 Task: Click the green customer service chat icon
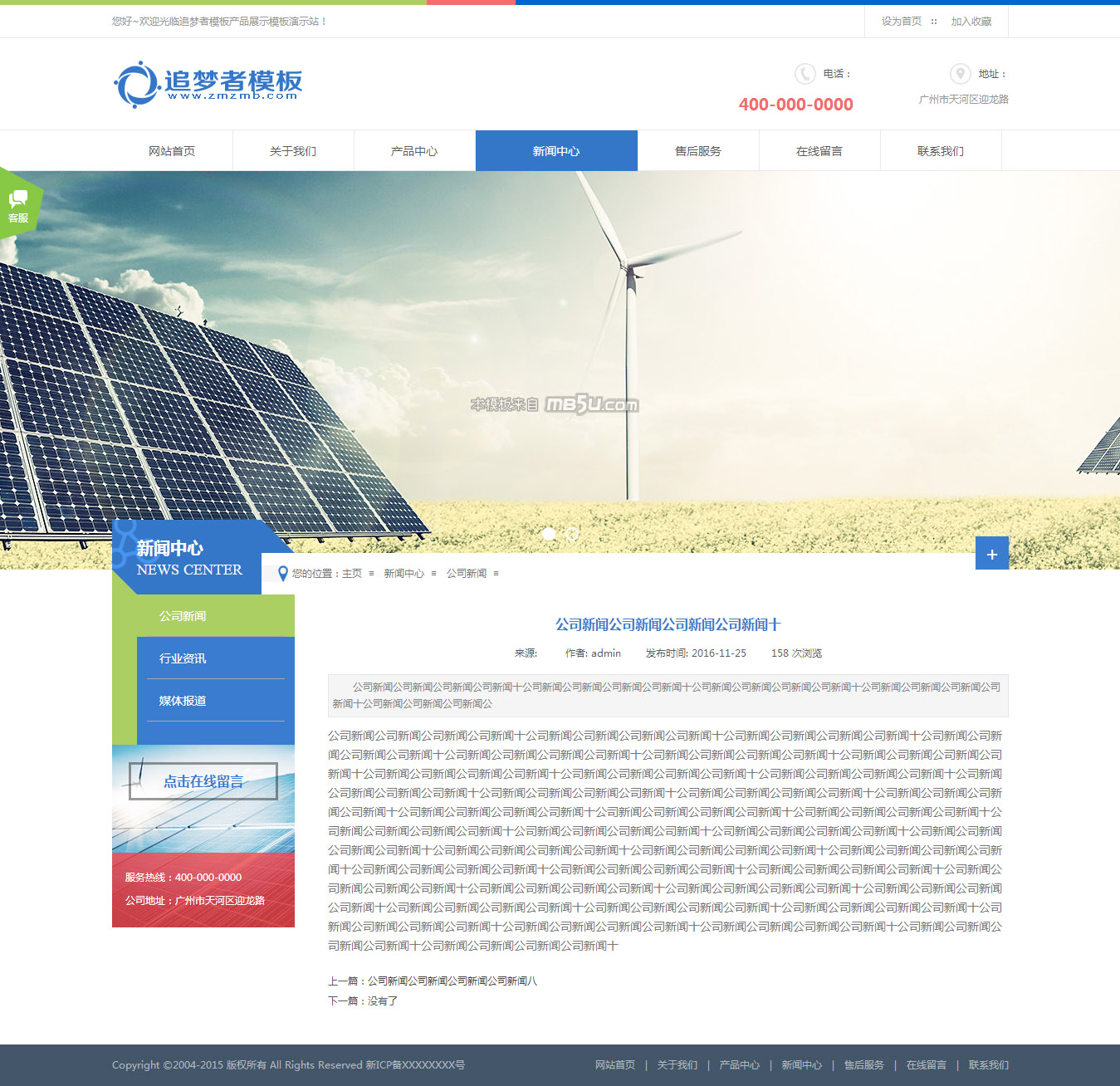coord(18,204)
